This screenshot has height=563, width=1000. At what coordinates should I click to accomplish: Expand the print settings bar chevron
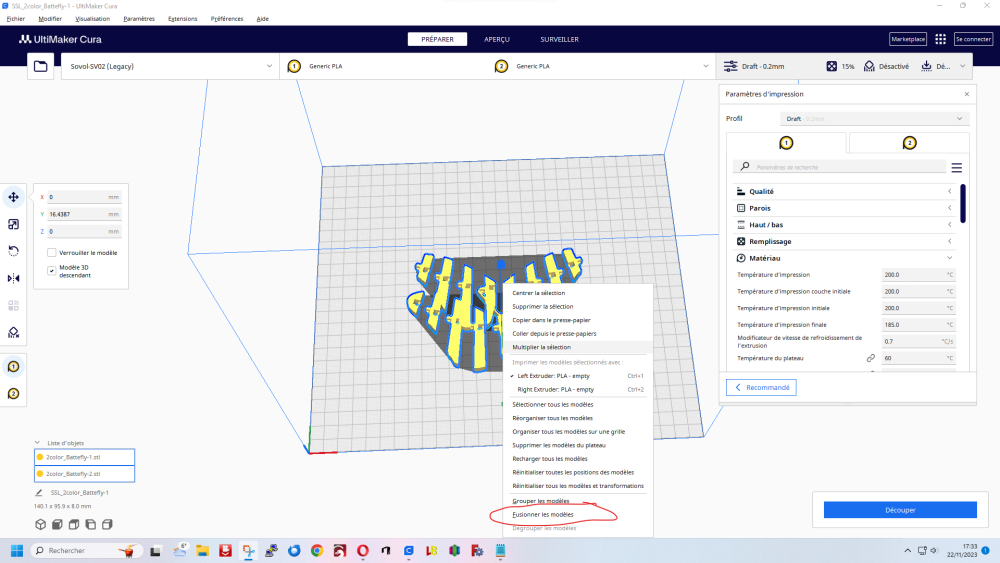point(962,66)
